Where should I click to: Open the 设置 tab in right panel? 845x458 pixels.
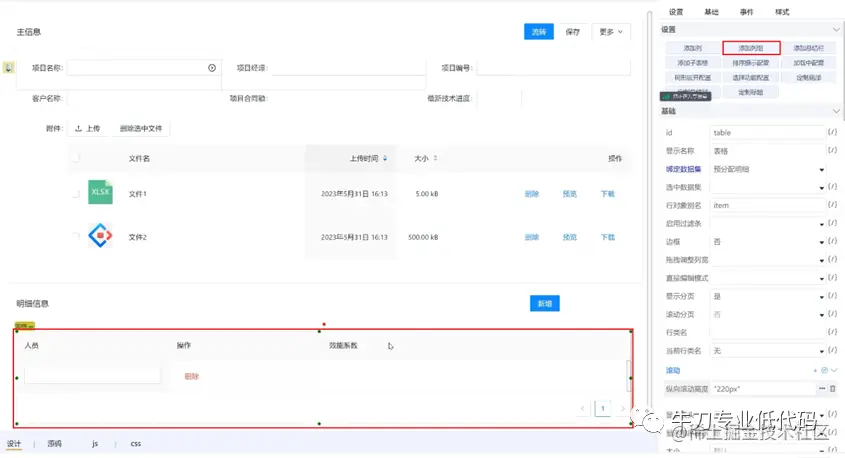click(676, 12)
